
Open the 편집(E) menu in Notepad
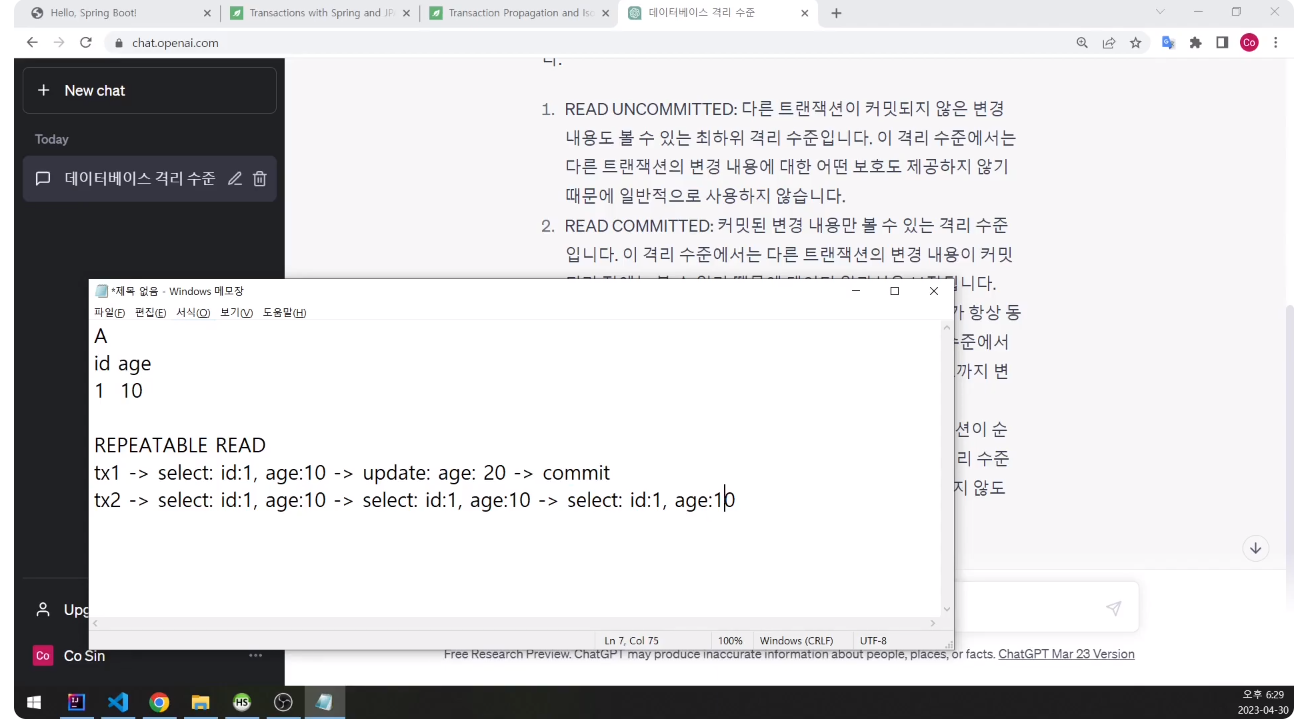point(151,313)
